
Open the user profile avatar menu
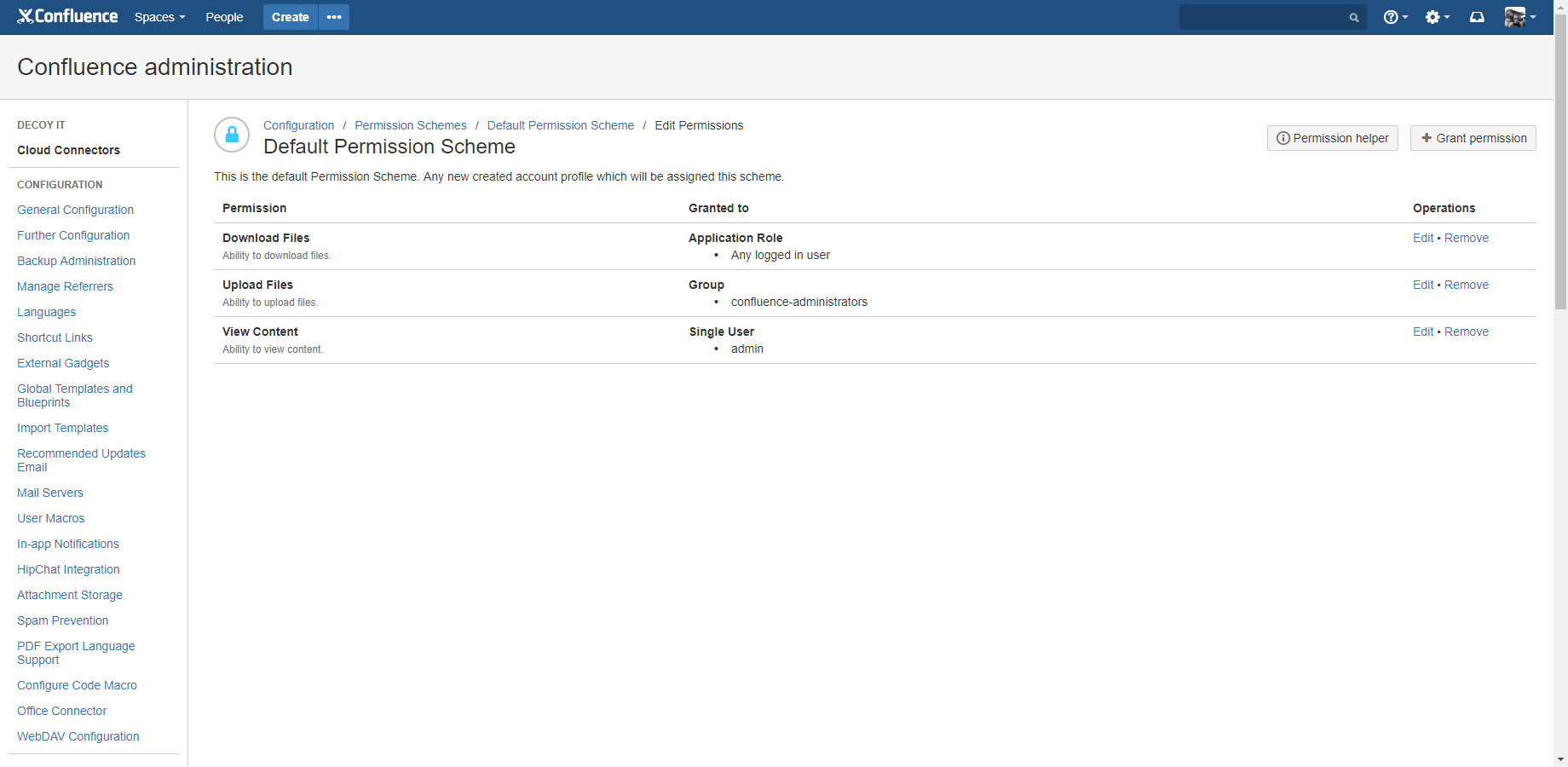tap(1520, 17)
